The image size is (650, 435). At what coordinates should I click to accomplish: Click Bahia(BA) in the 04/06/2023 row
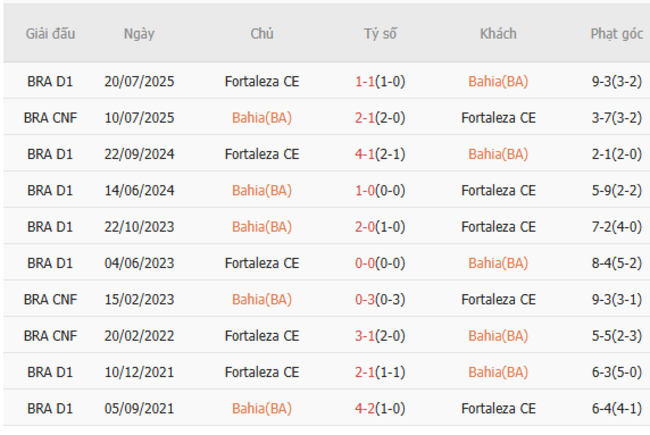(498, 263)
